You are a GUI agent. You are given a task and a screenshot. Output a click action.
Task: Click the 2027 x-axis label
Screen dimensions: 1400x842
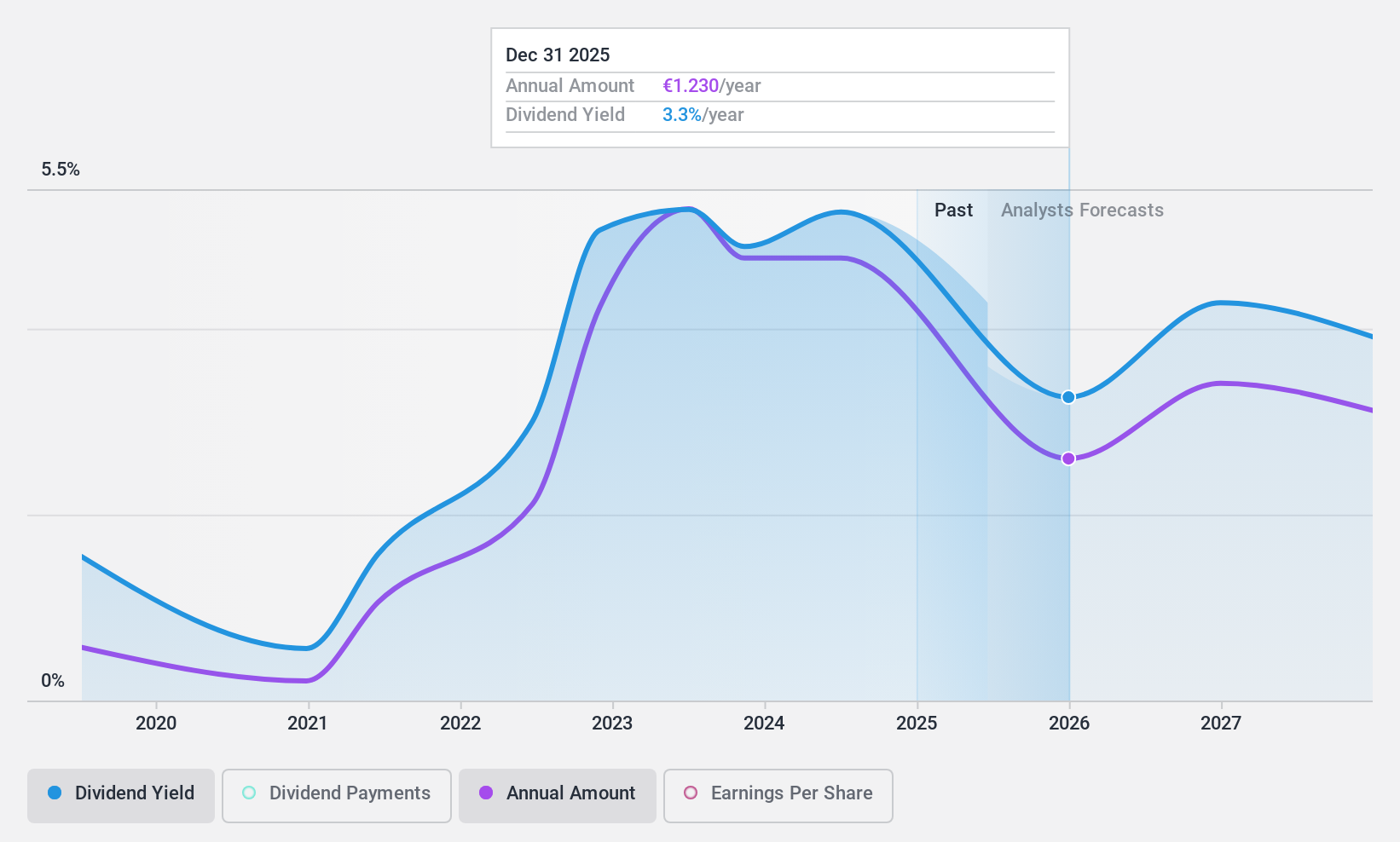point(1221,724)
